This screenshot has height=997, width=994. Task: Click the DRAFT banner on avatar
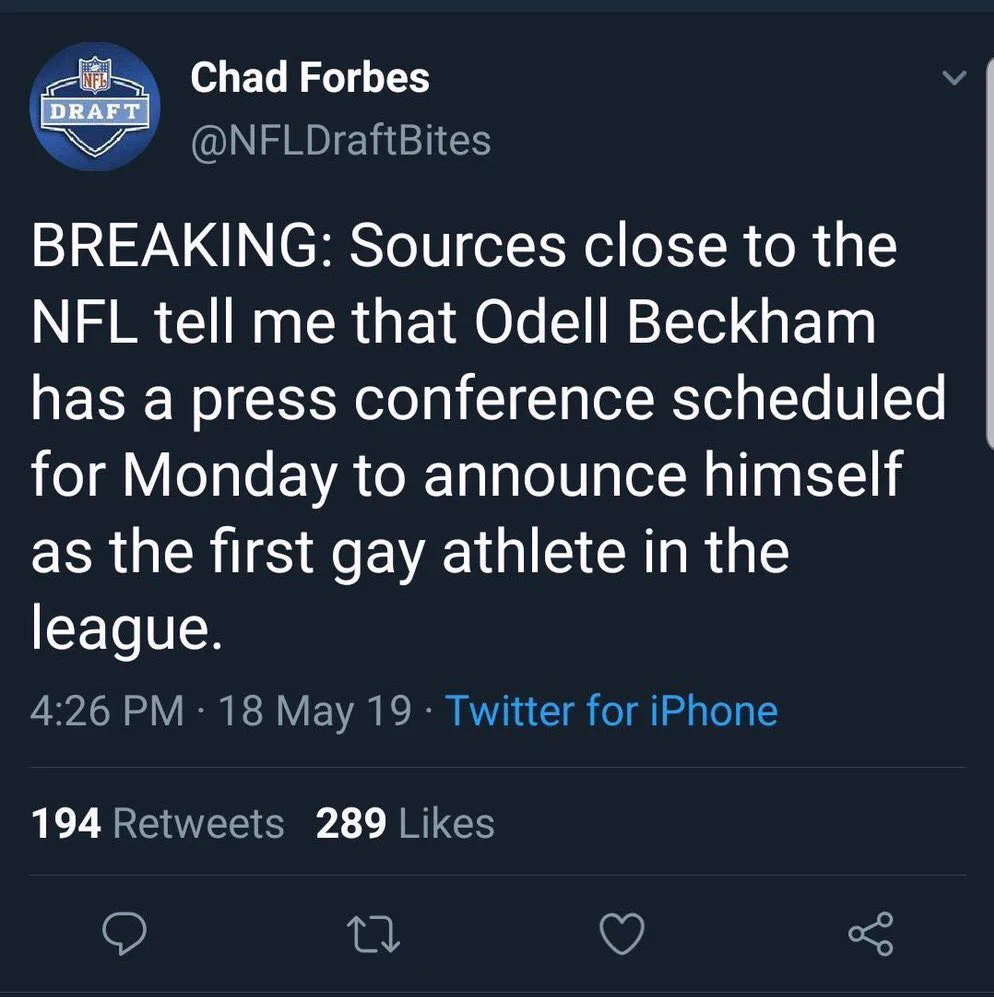(95, 111)
